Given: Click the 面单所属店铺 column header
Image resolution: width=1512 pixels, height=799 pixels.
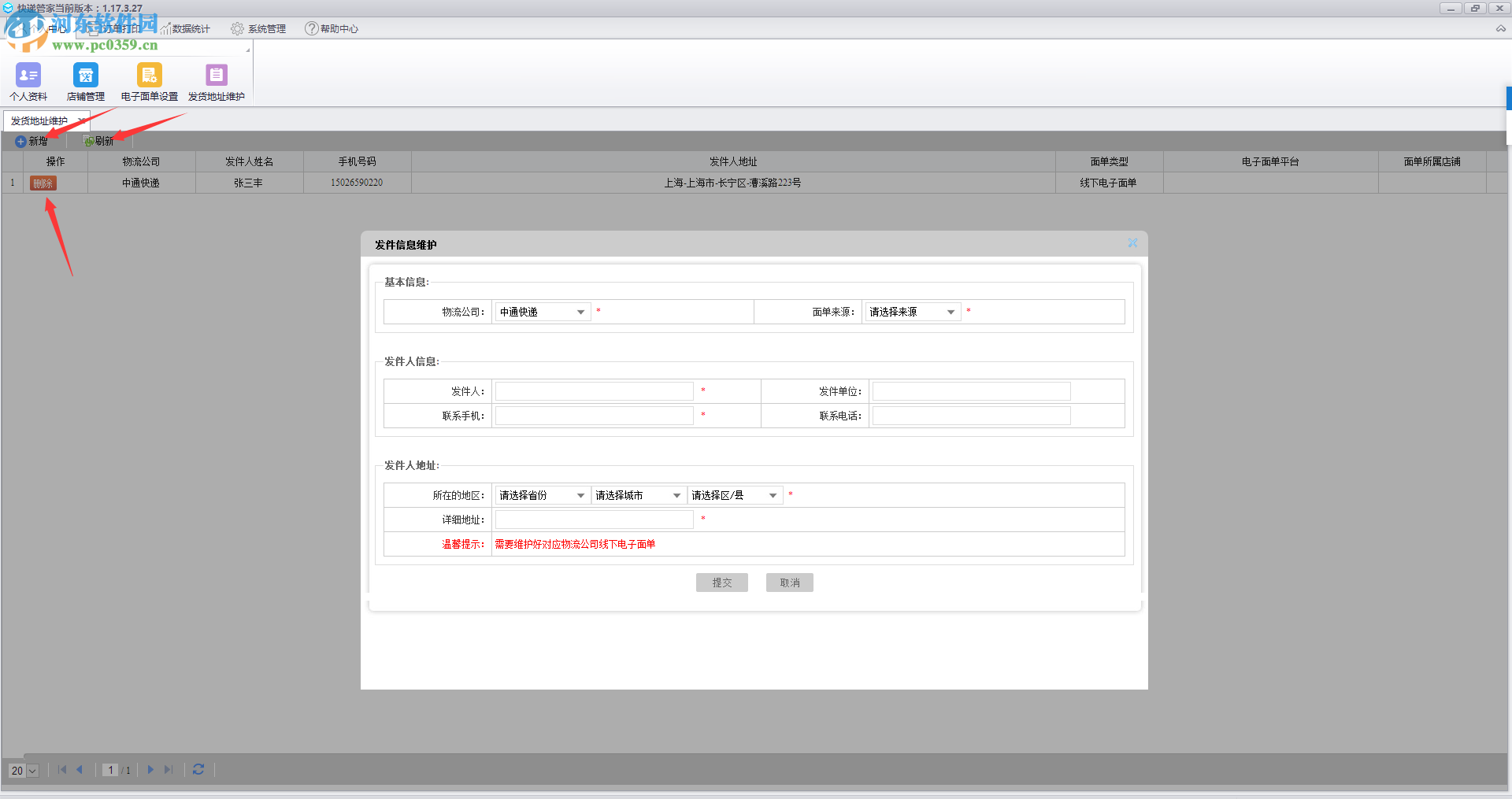Looking at the screenshot, I should point(1432,161).
